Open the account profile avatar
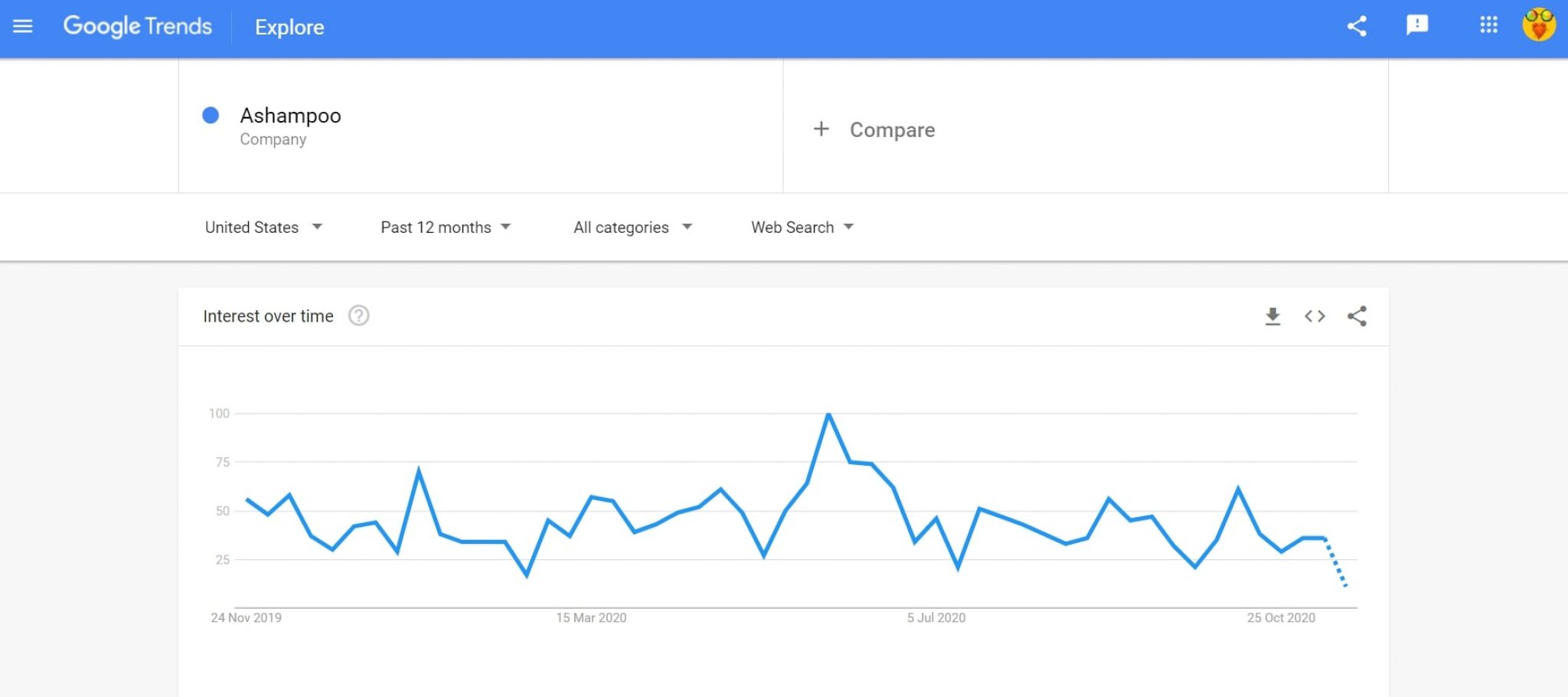The width and height of the screenshot is (1568, 697). tap(1539, 25)
